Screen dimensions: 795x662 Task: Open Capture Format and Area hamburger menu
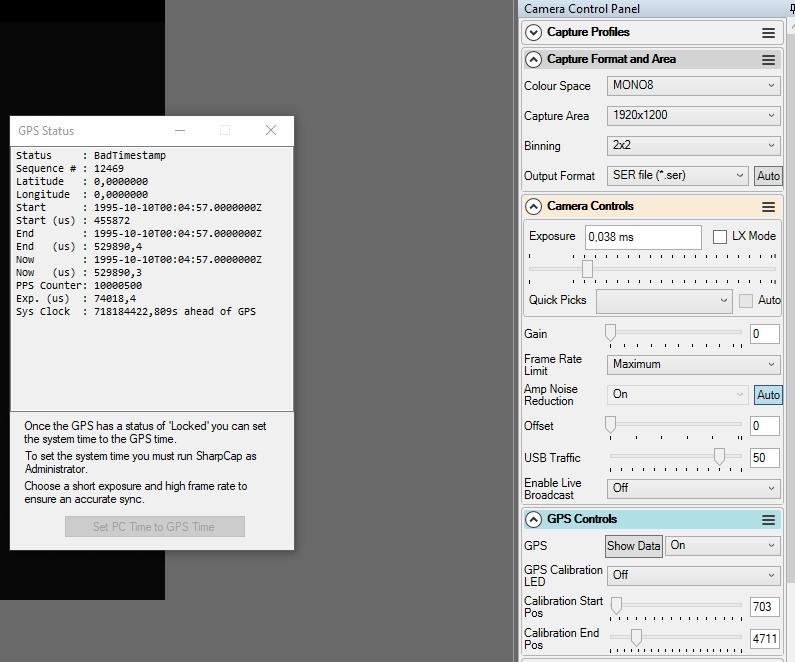point(768,60)
